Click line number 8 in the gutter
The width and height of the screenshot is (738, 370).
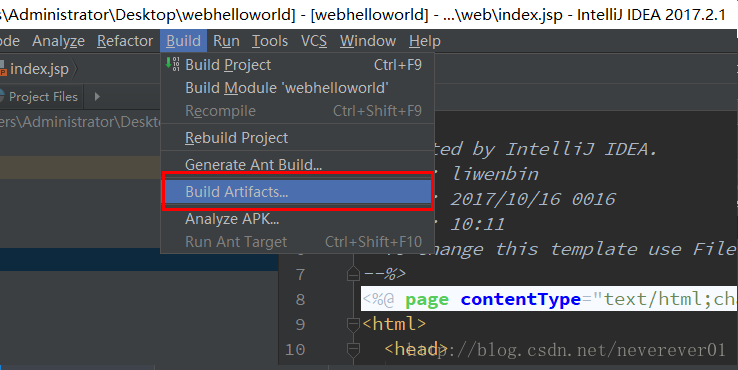(x=300, y=299)
